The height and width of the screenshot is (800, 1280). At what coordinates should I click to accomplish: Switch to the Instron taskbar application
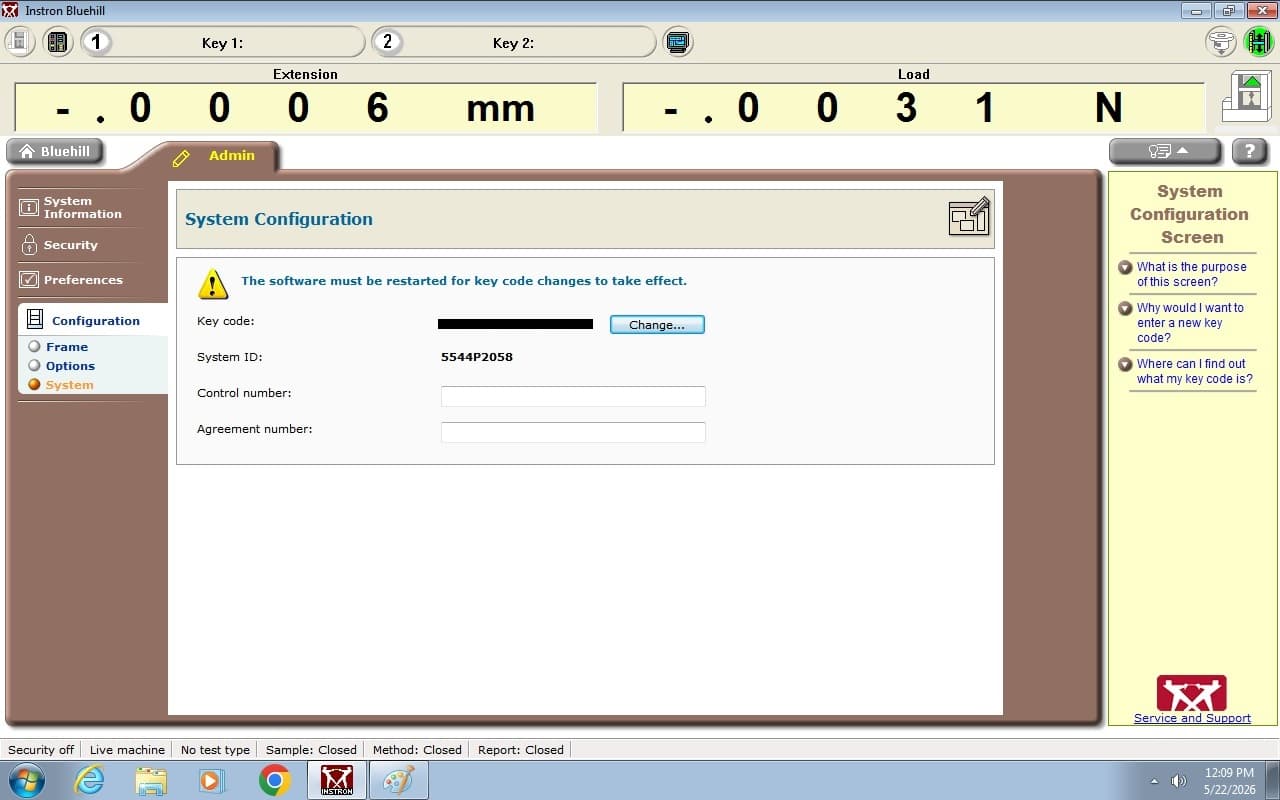click(337, 780)
